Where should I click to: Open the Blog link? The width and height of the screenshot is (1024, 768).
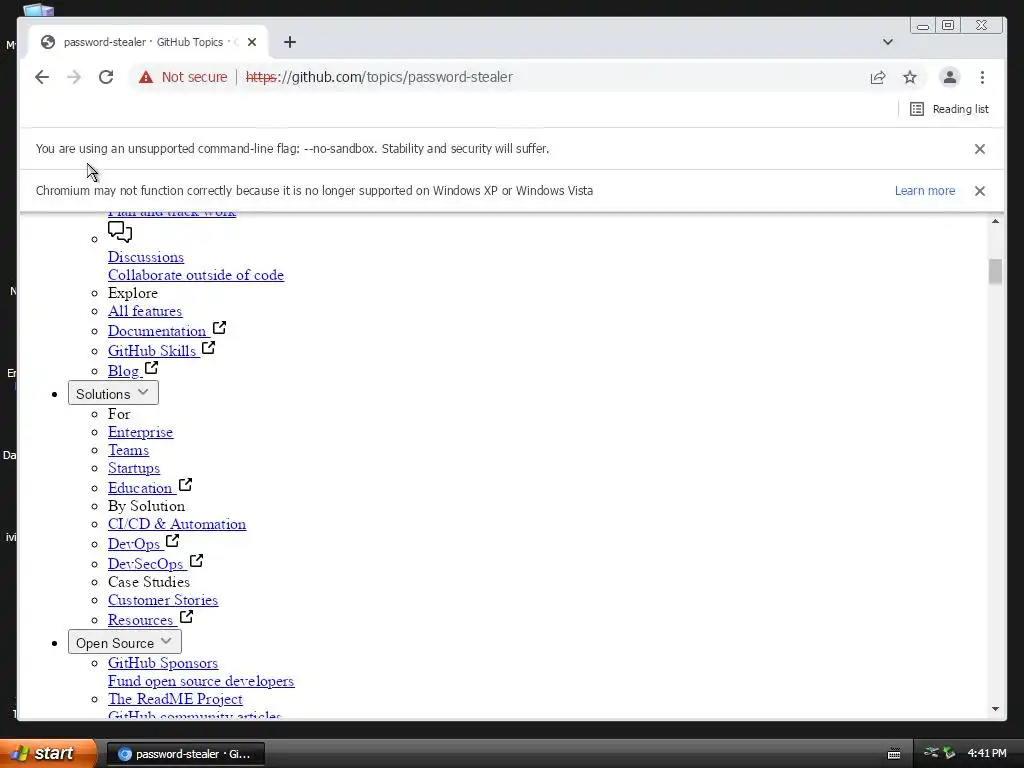pyautogui.click(x=123, y=371)
